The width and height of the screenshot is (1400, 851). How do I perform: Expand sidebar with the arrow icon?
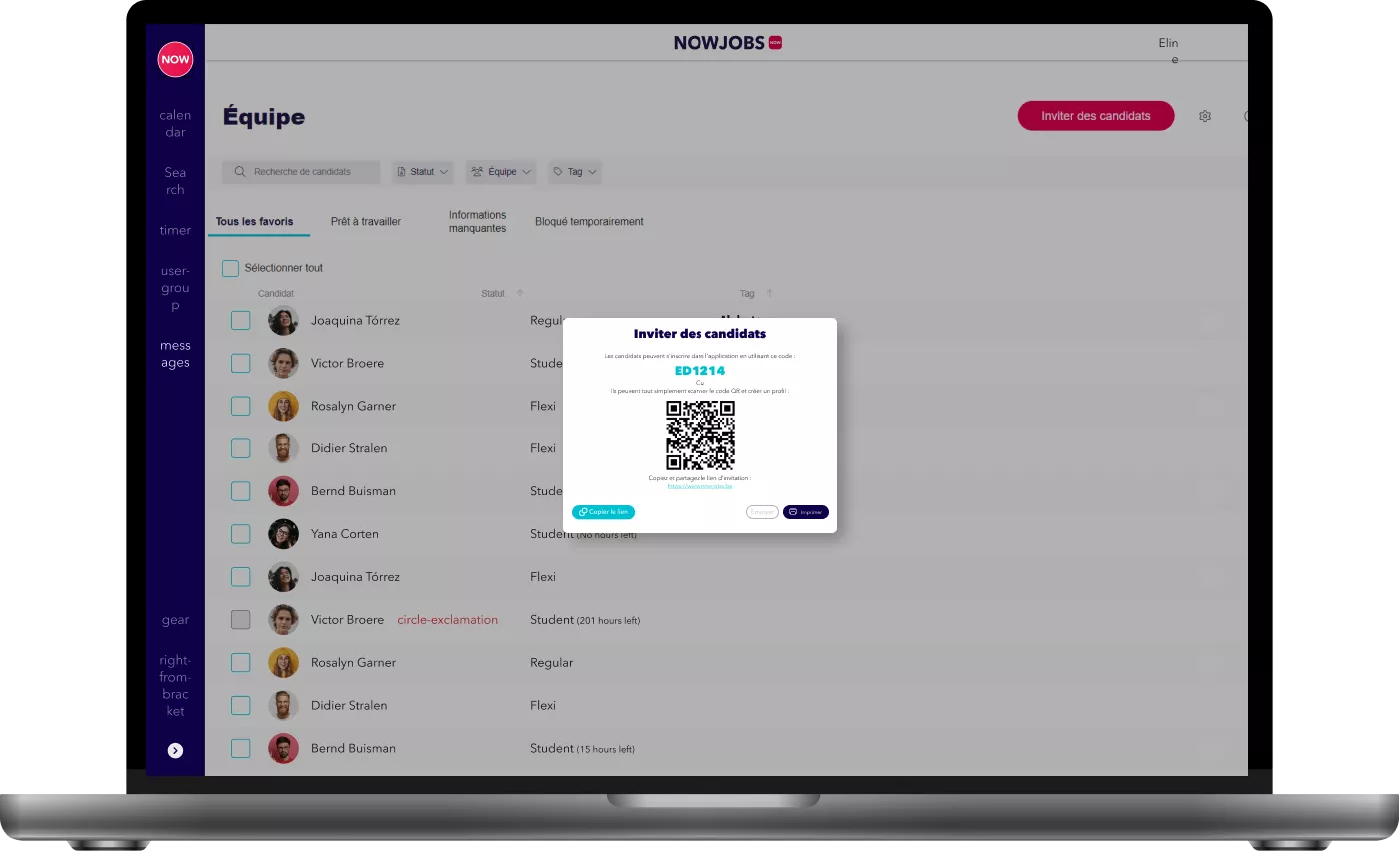pos(175,751)
